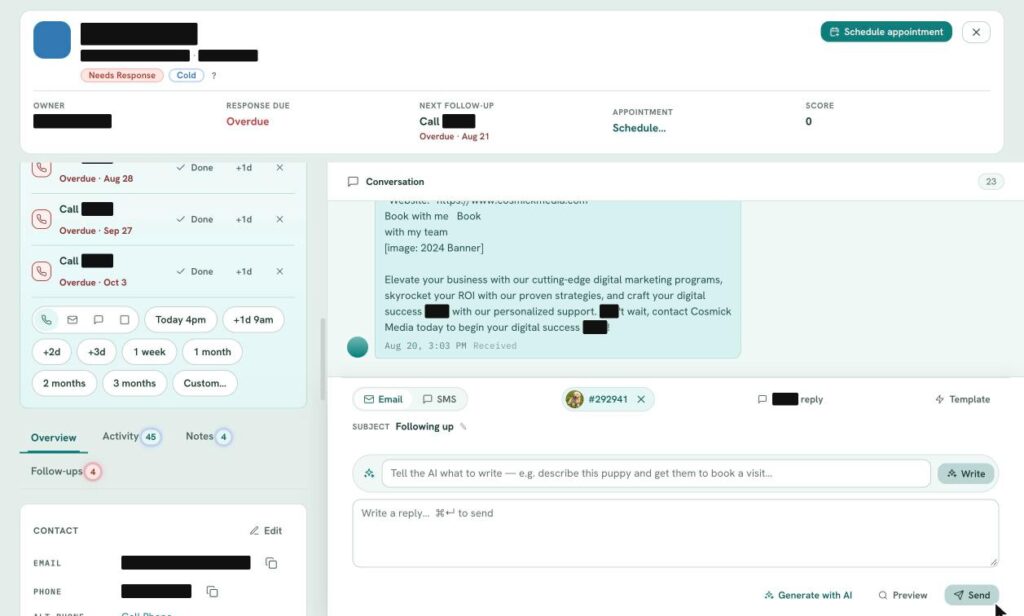Choose the 1 week follow-up chip
Image resolution: width=1024 pixels, height=616 pixels.
click(150, 351)
